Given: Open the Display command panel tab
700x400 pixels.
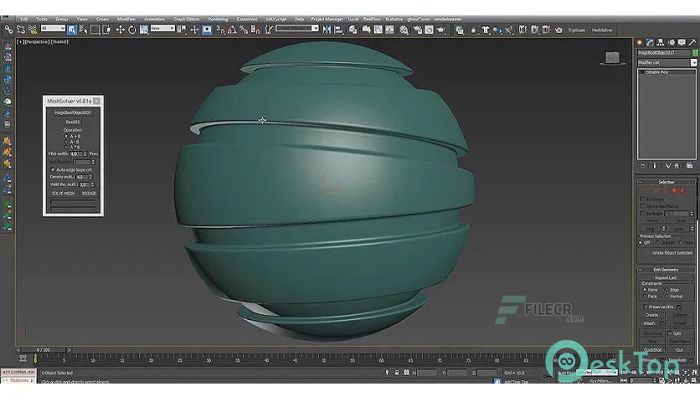Looking at the screenshot, I should click(x=682, y=42).
